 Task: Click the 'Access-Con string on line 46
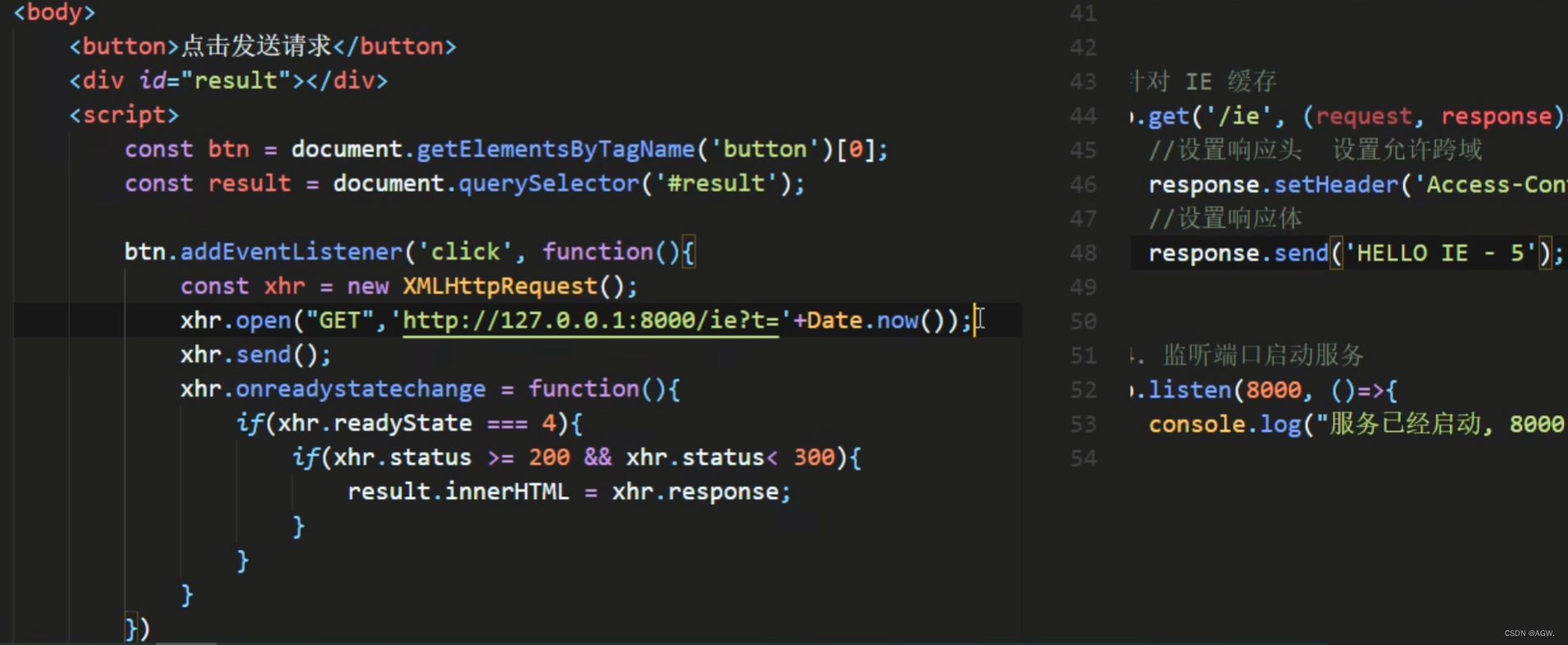(1490, 185)
